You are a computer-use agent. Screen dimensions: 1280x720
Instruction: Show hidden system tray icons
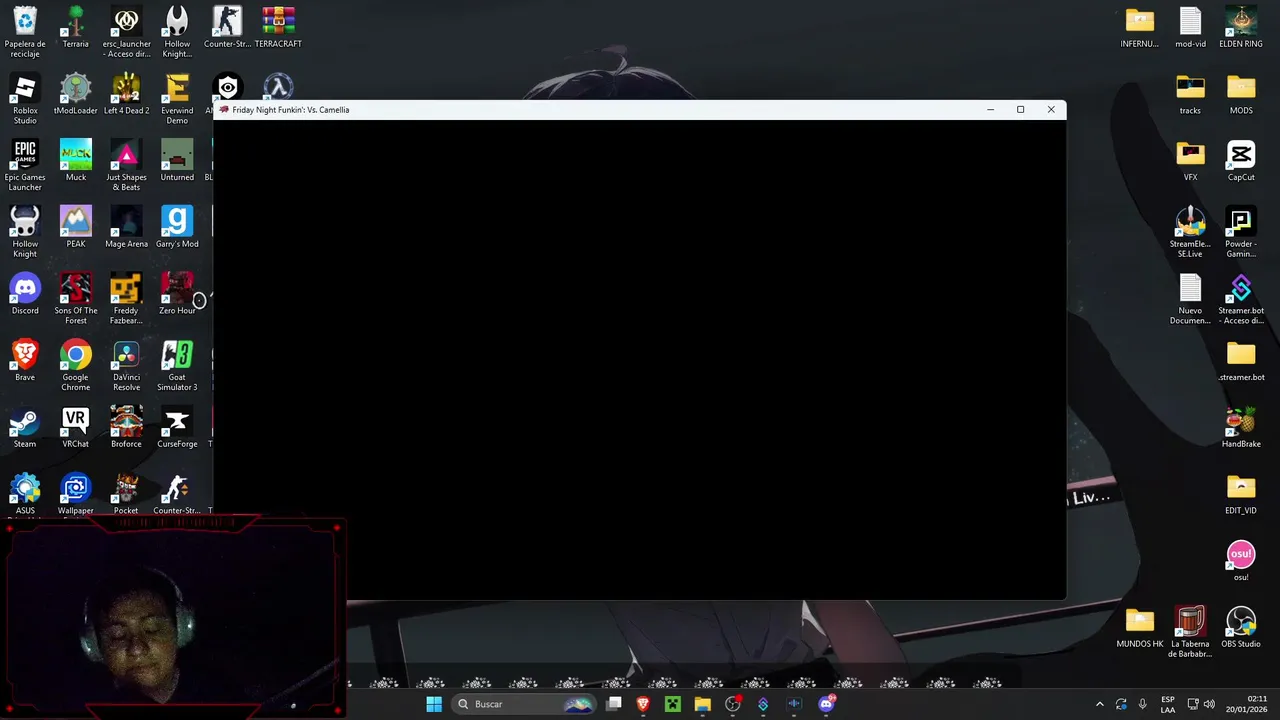1100,704
